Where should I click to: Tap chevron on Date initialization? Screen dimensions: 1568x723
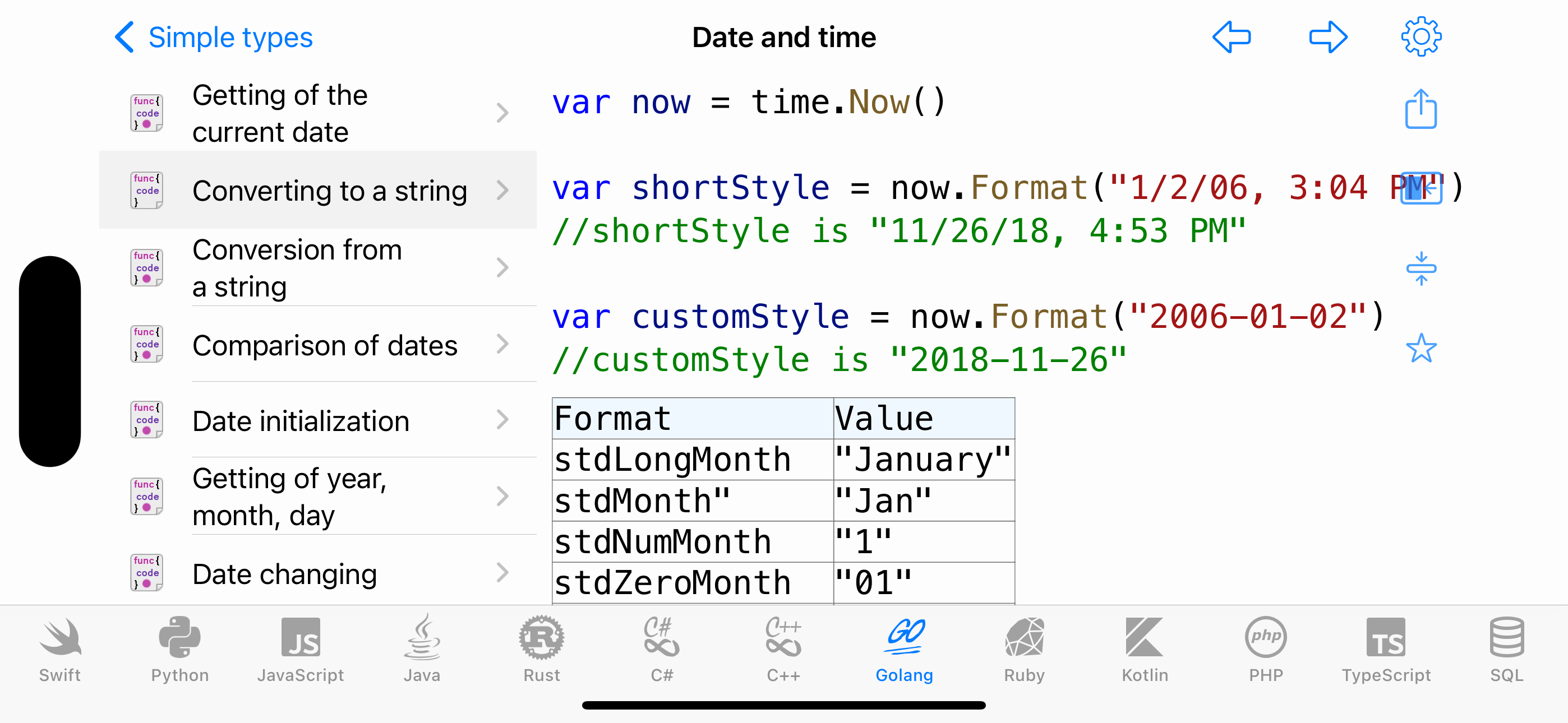[502, 420]
